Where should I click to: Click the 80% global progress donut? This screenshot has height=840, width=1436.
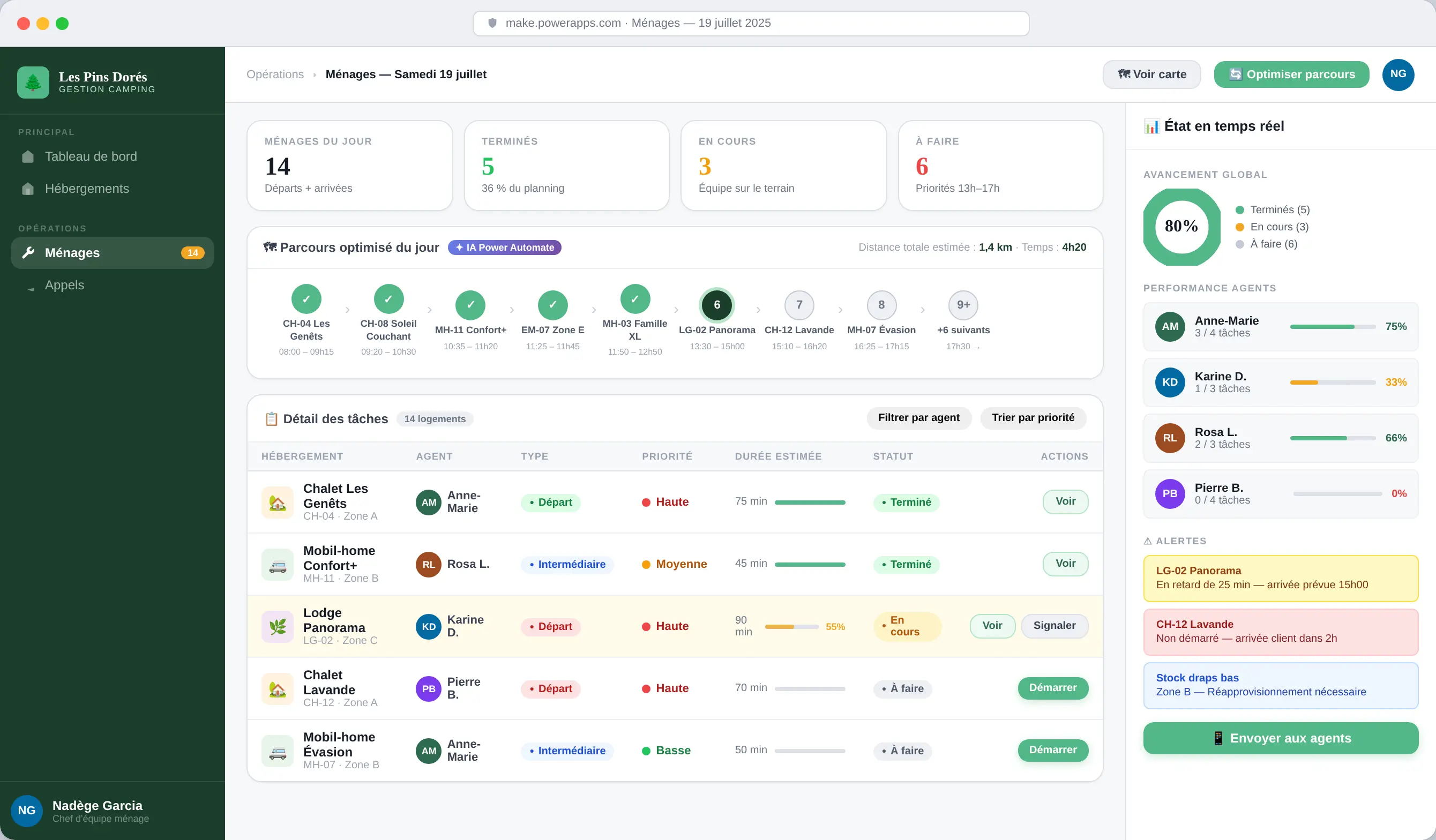(x=1181, y=227)
